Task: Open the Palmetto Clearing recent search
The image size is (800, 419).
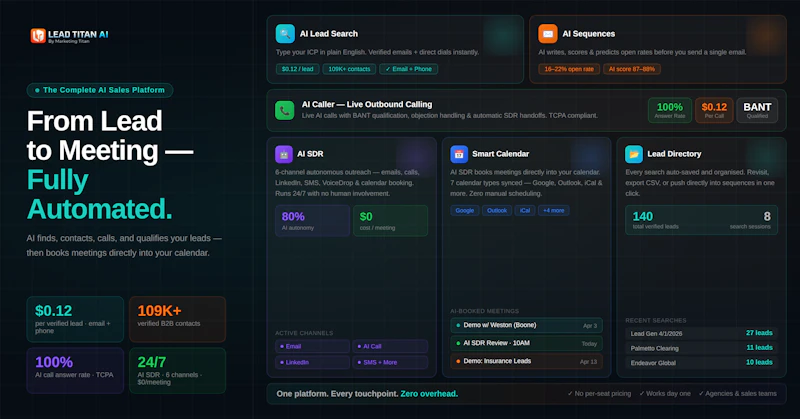Action: coord(702,348)
